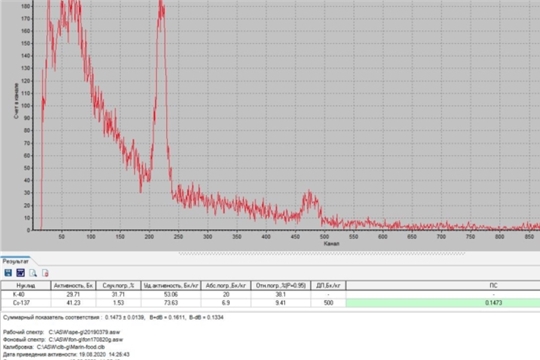540x360 pixels.
Task: Click the specific activity value 73.63
Action: tap(171, 303)
